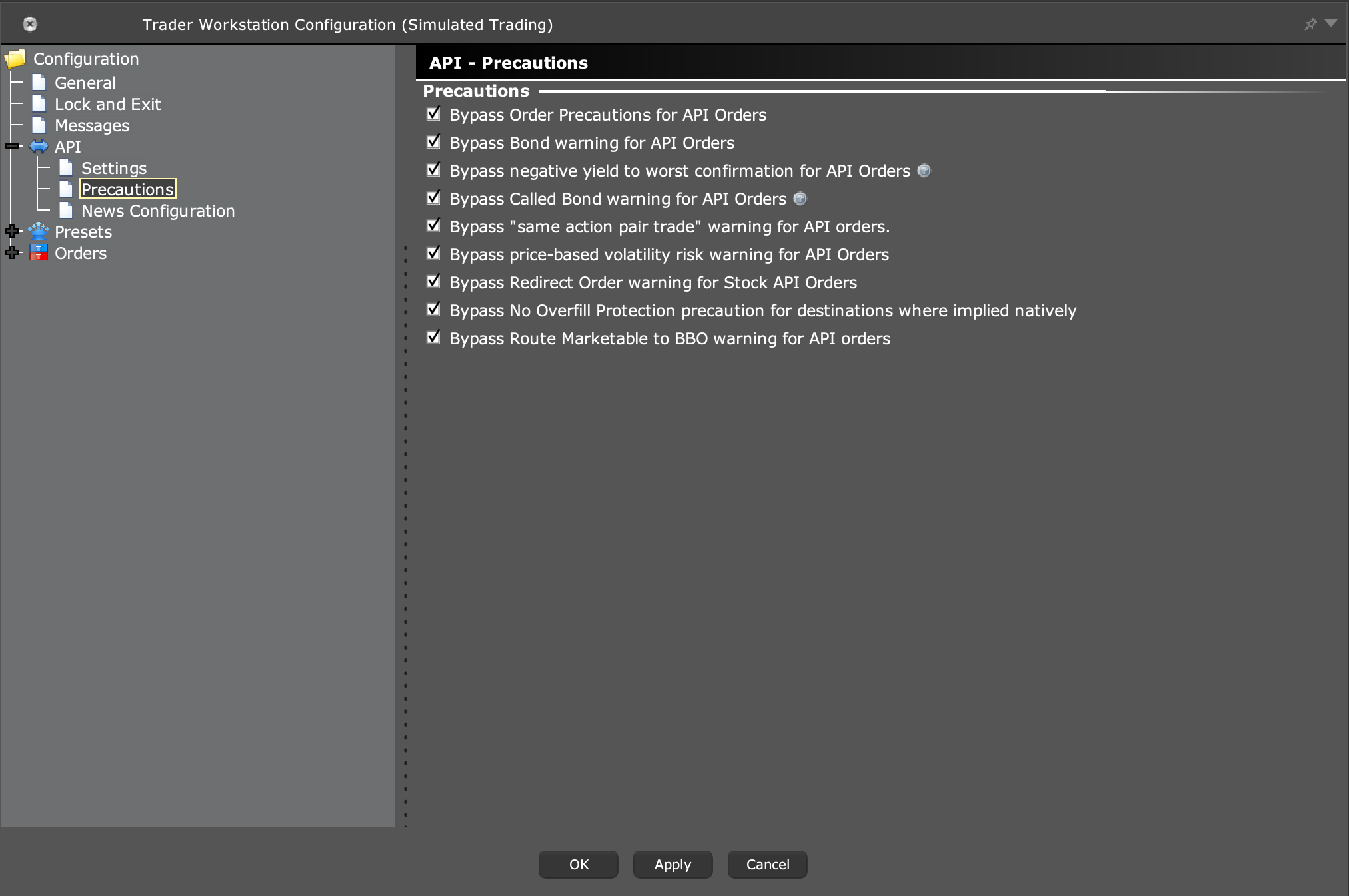
Task: Click the pin icon in title bar
Action: (1310, 24)
